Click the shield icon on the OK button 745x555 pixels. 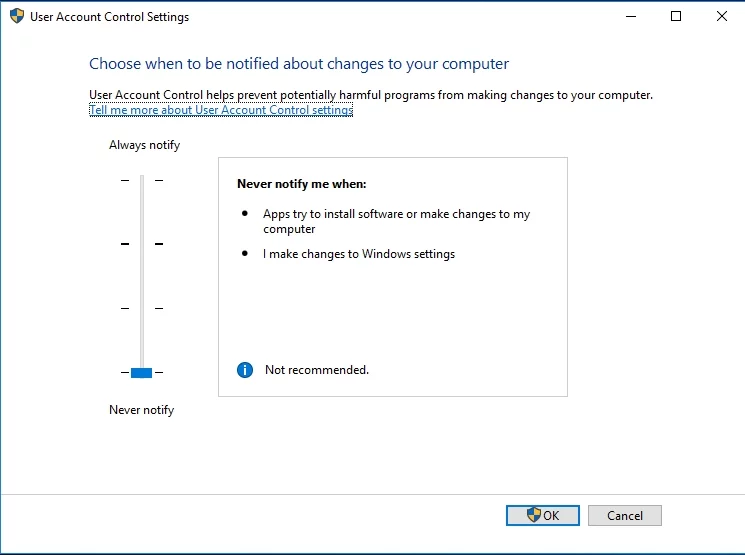(x=534, y=515)
